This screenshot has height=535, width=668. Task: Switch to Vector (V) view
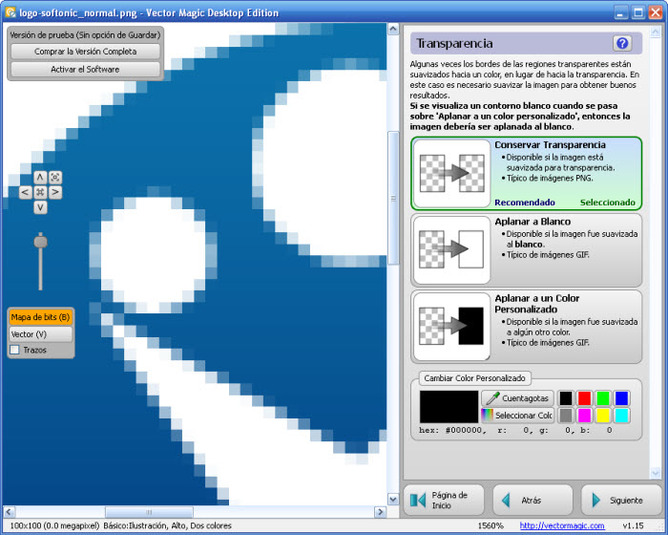click(x=40, y=334)
